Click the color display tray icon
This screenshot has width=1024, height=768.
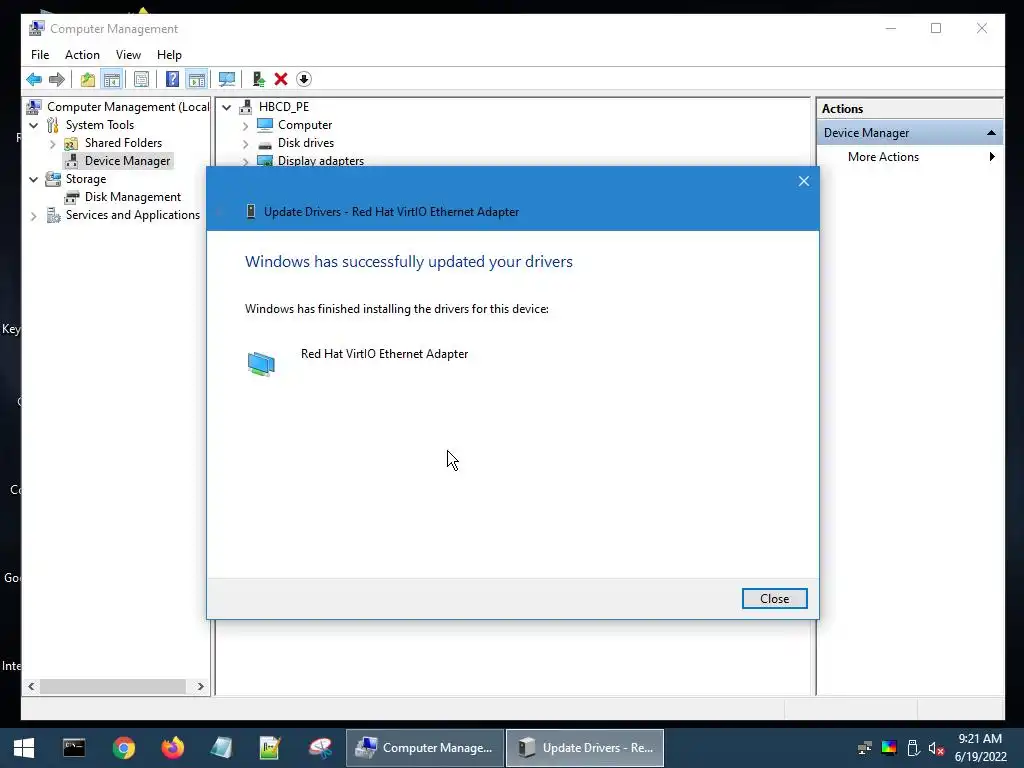point(889,748)
